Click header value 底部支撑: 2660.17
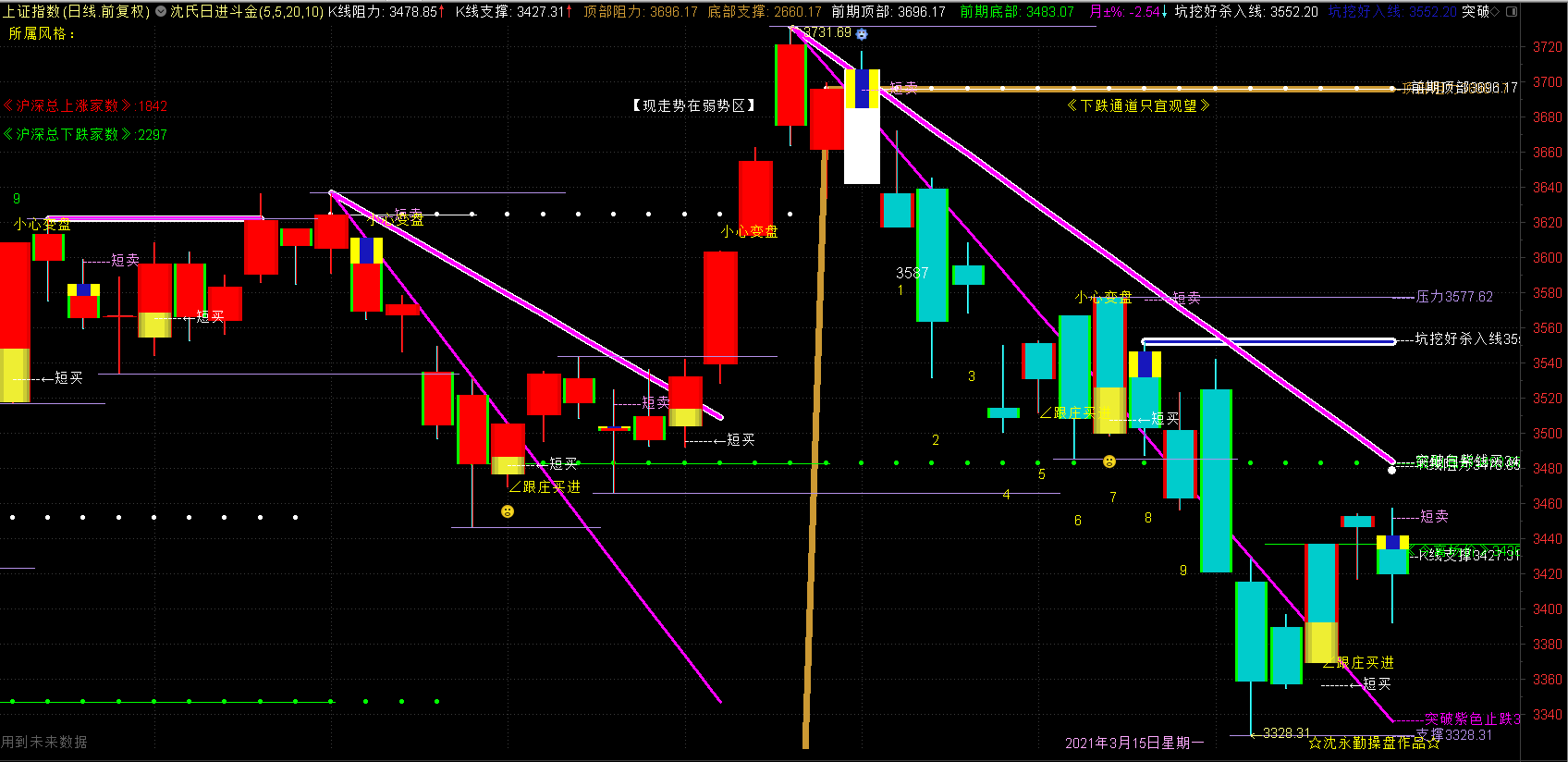This screenshot has width=1568, height=762. tap(765, 12)
